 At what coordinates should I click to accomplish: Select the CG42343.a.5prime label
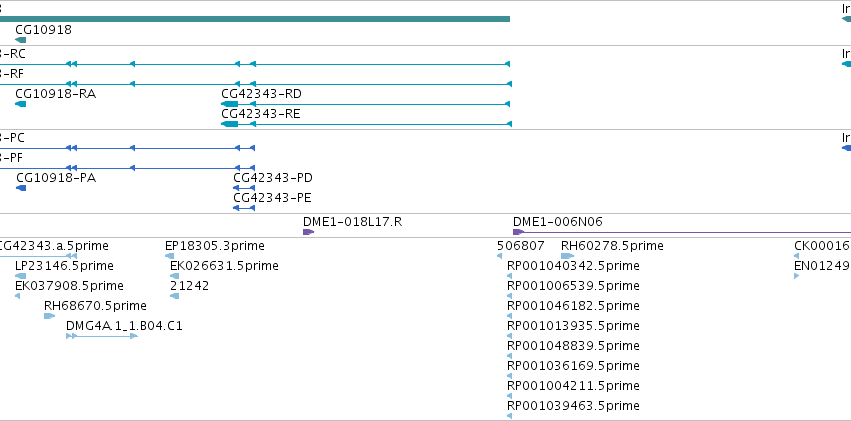tap(54, 246)
